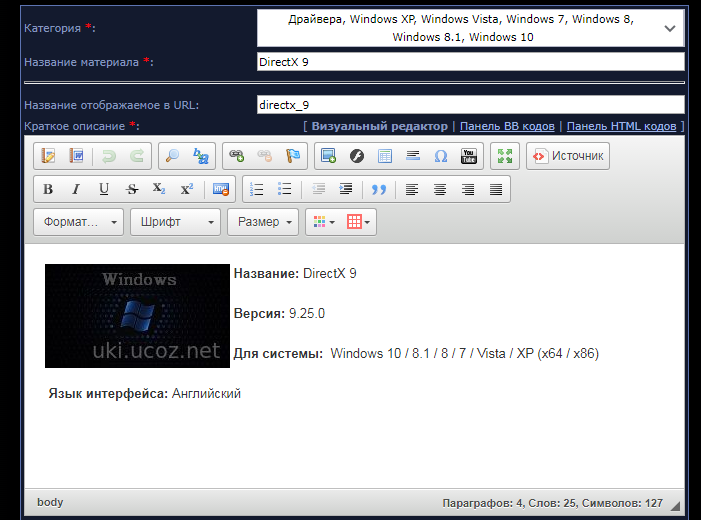Toggle underline formatting
This screenshot has height=520, width=701.
(104, 189)
